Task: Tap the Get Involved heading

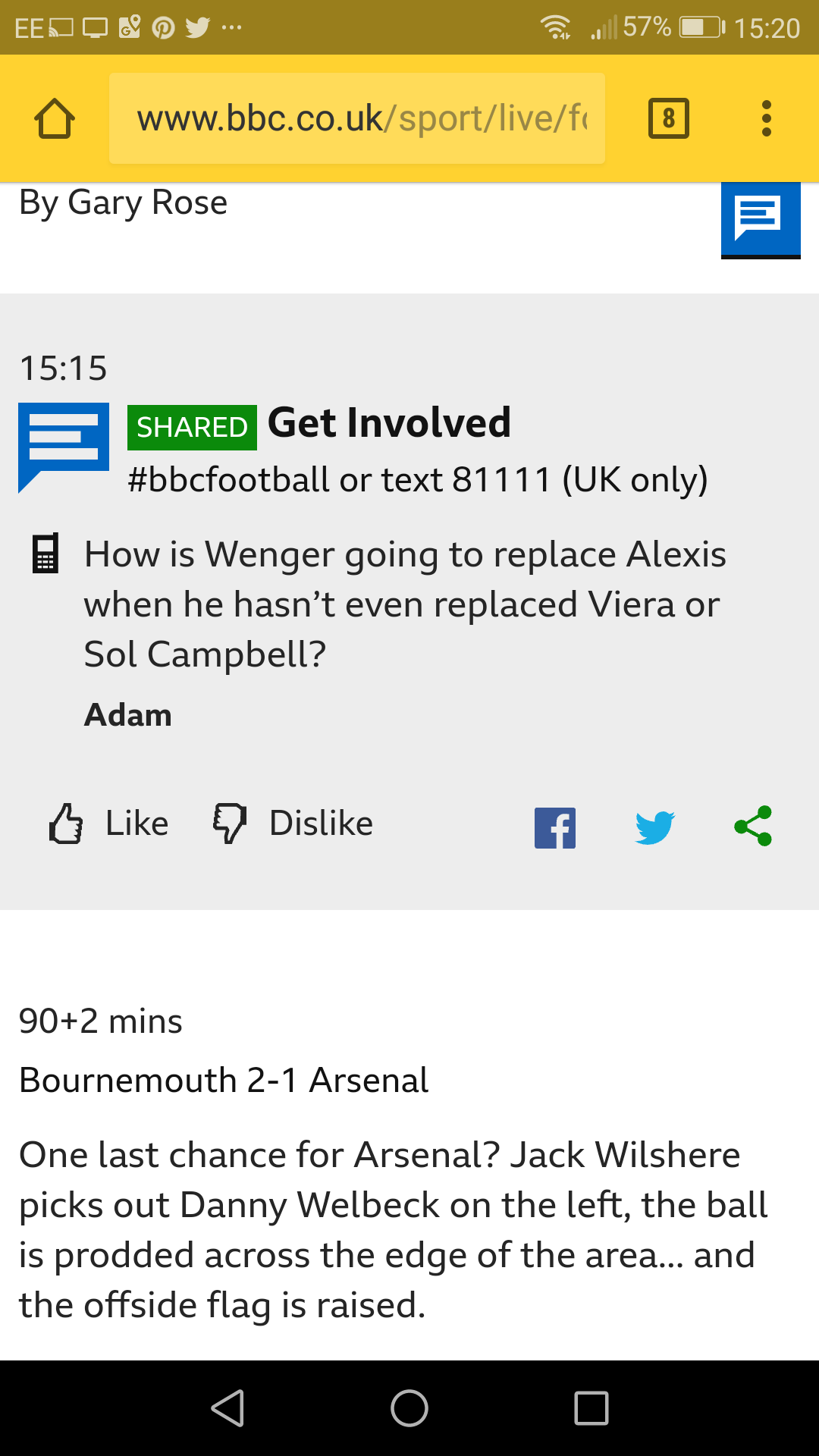Action: point(389,423)
